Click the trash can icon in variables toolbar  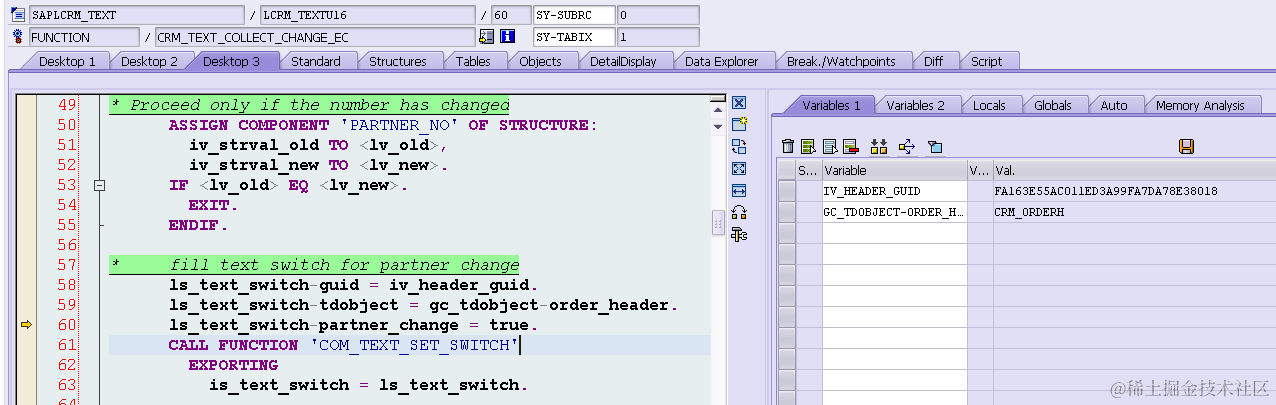pos(788,147)
